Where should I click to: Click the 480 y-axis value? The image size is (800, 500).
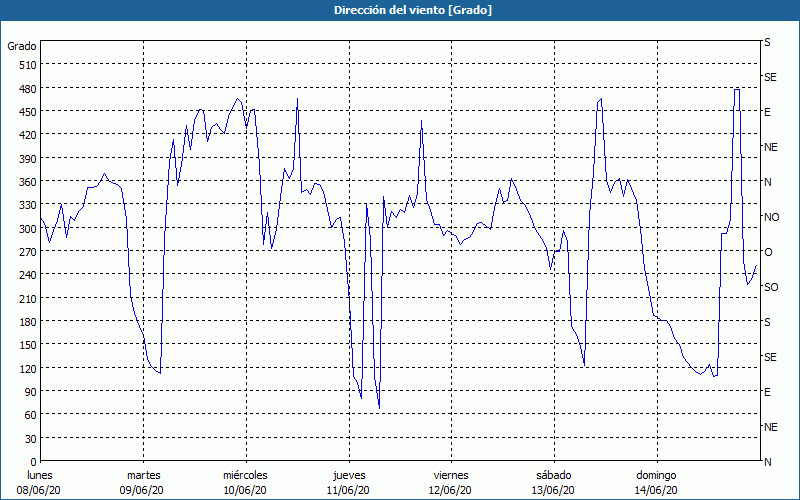28,89
